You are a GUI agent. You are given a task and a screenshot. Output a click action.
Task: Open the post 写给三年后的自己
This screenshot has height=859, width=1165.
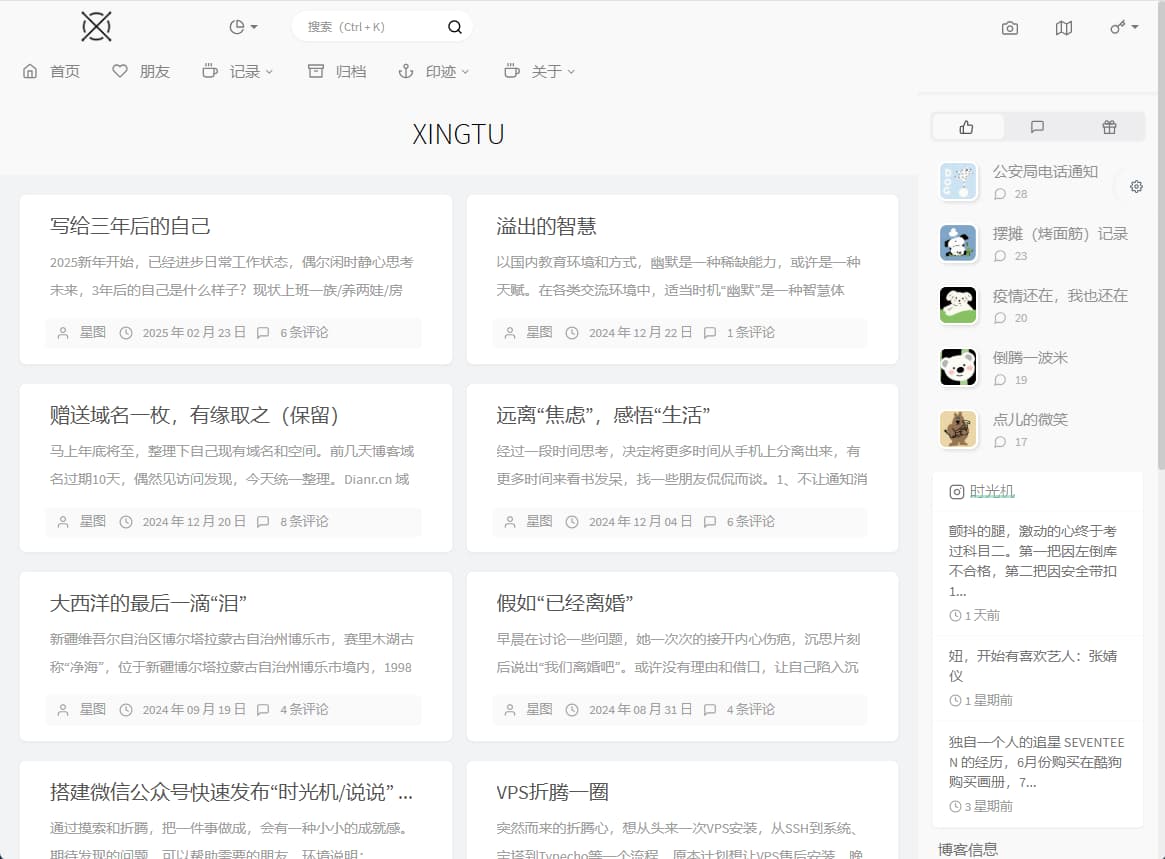point(131,226)
